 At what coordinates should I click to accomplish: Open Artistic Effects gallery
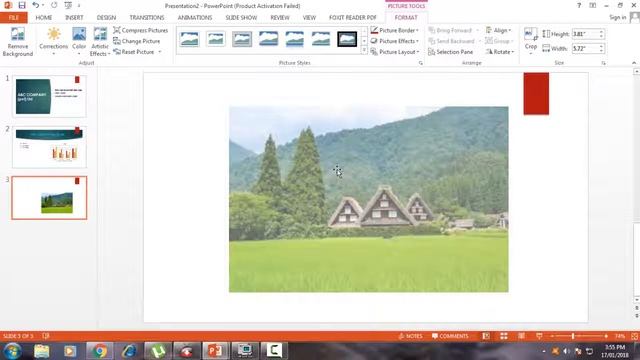point(100,42)
